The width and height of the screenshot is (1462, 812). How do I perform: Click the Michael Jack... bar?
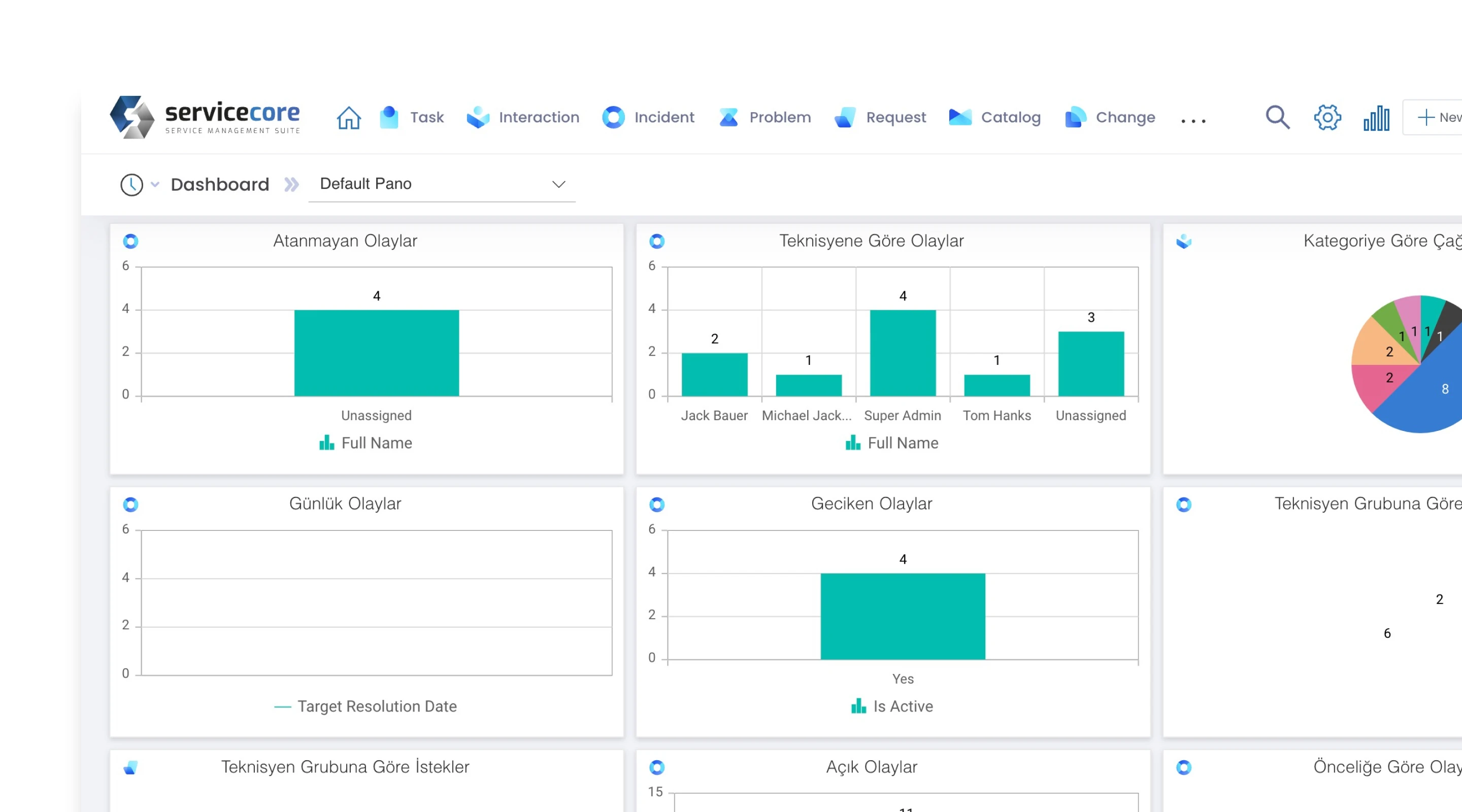click(x=809, y=385)
